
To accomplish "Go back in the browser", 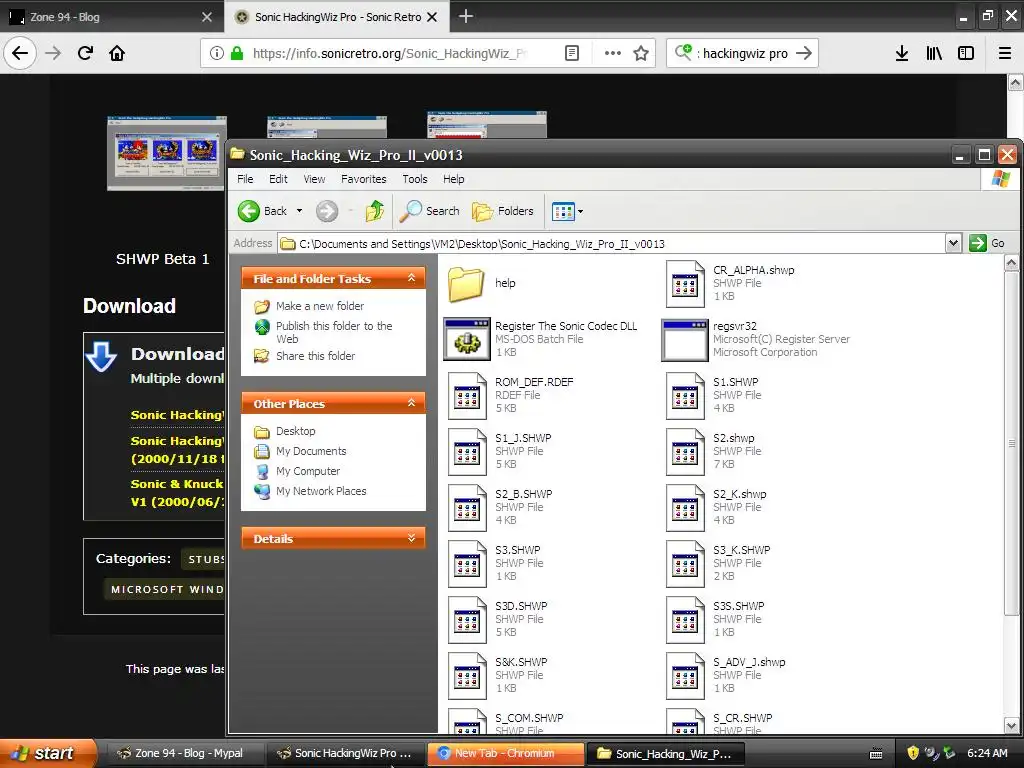I will pos(20,53).
